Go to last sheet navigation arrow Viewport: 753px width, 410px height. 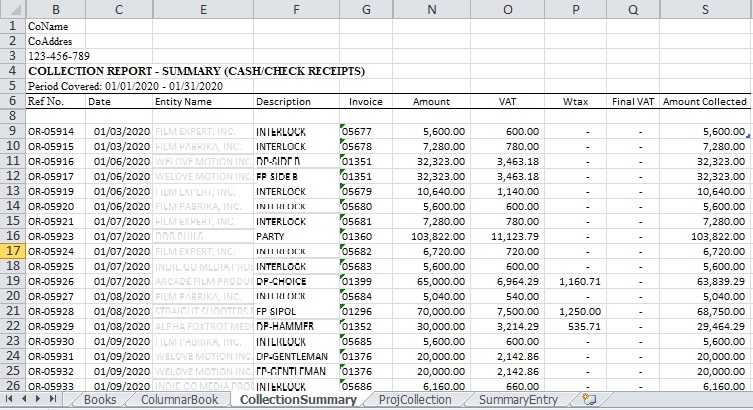53,399
